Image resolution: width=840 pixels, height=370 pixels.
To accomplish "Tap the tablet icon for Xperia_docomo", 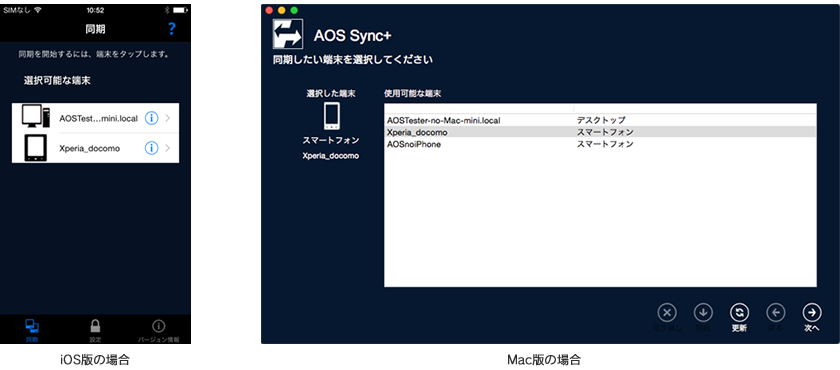I will [36, 148].
